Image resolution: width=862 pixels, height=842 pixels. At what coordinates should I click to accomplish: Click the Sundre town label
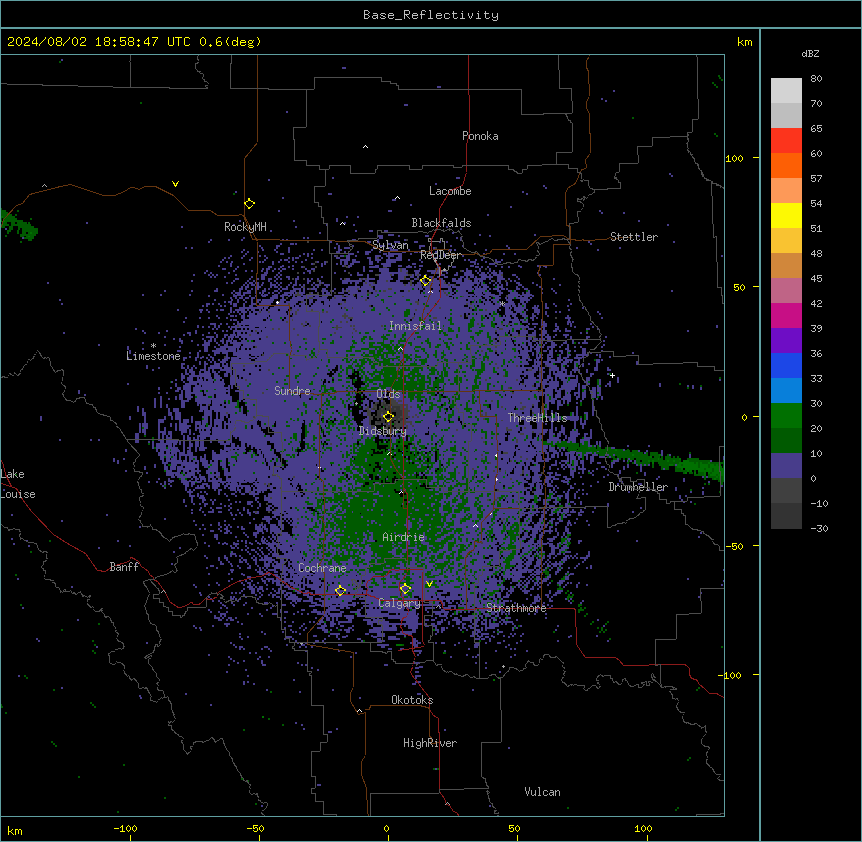pos(292,391)
